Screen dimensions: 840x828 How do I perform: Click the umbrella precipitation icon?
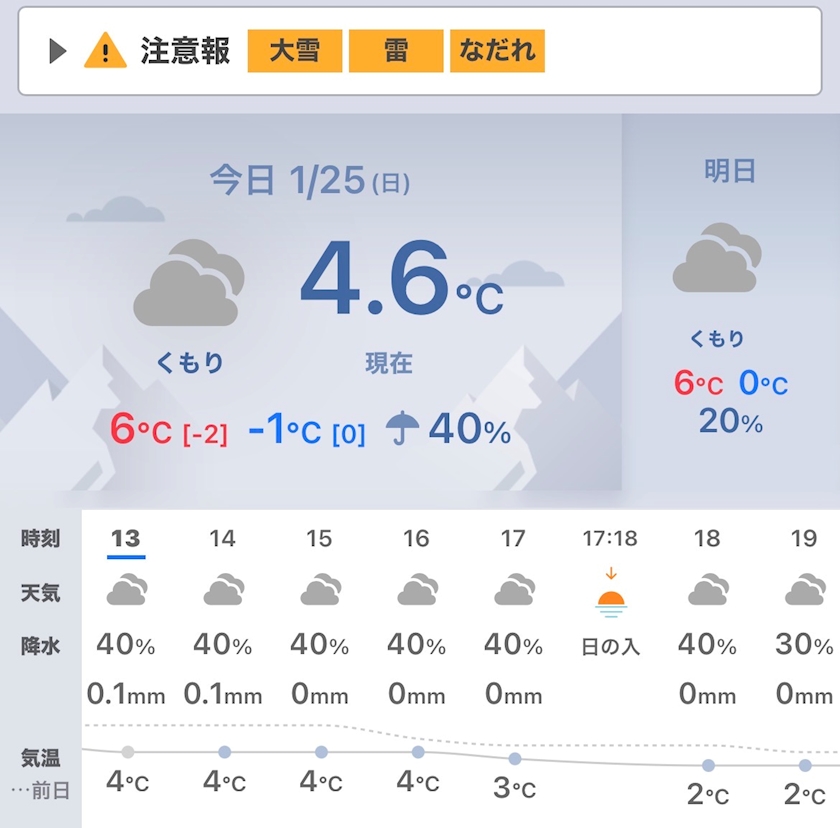[x=402, y=427]
